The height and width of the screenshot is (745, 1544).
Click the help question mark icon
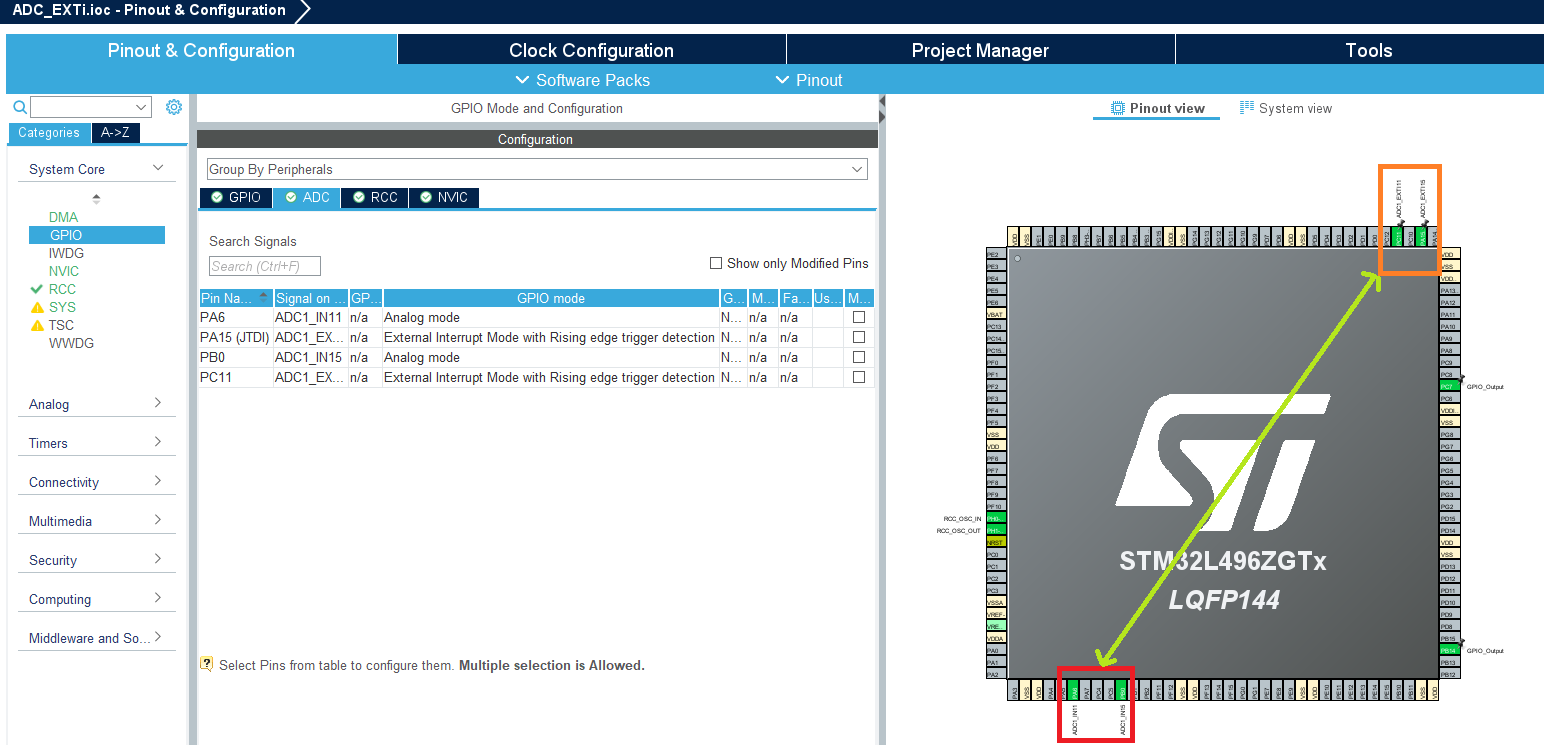(206, 664)
